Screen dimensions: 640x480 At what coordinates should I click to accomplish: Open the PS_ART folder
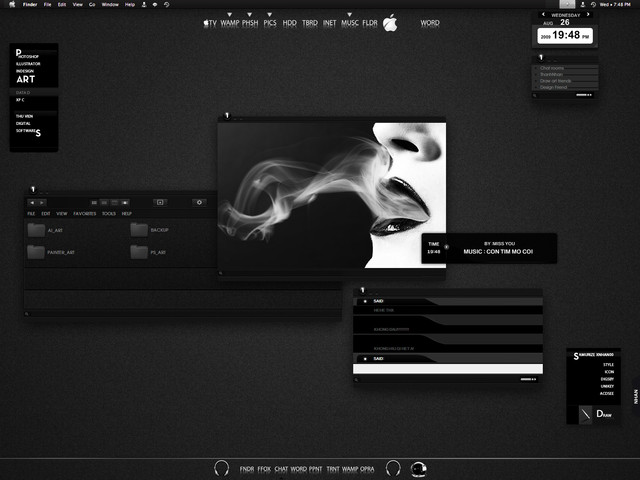point(139,252)
